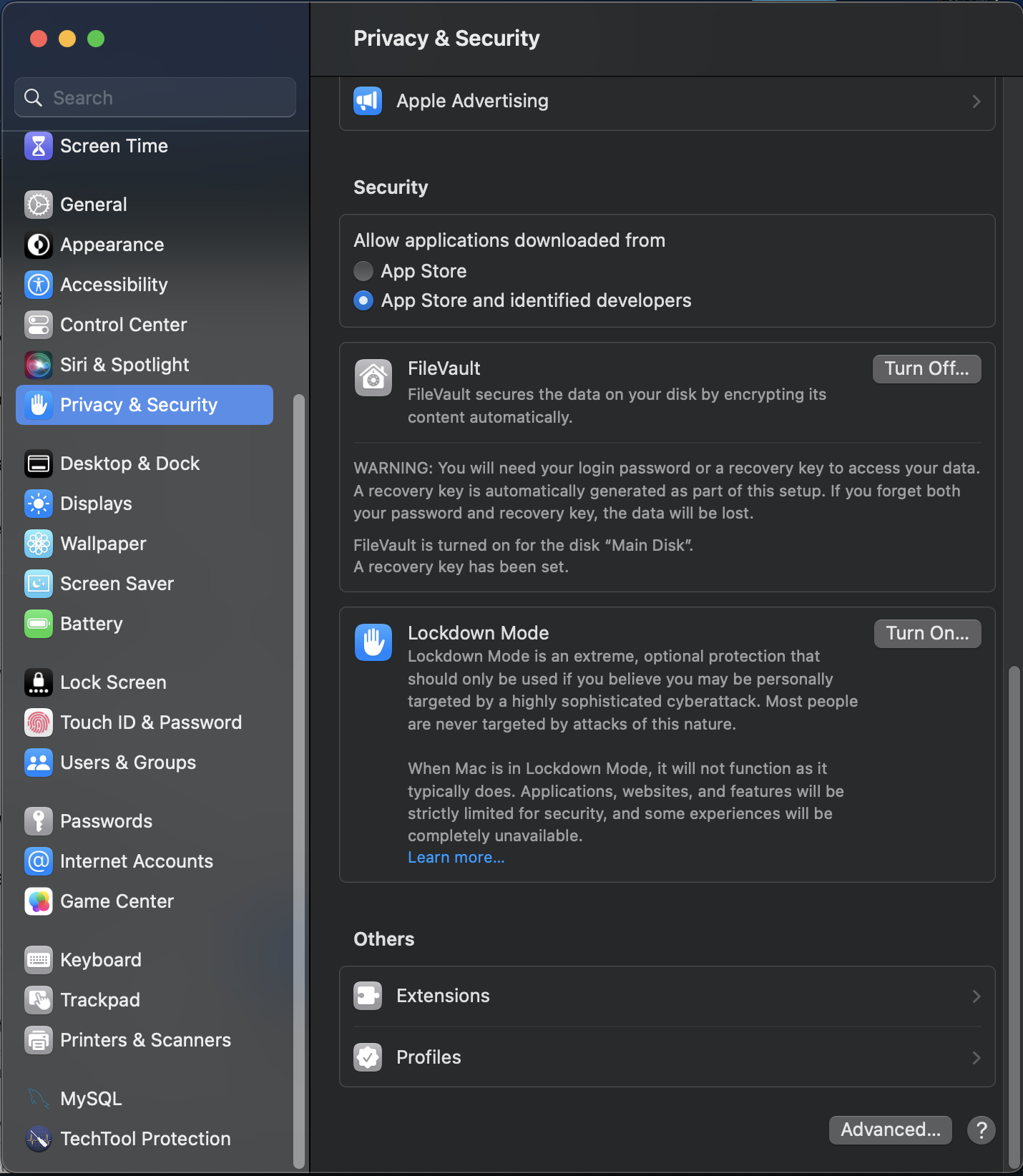1023x1176 pixels.
Task: Click the magnifying glass search icon
Action: click(x=34, y=97)
